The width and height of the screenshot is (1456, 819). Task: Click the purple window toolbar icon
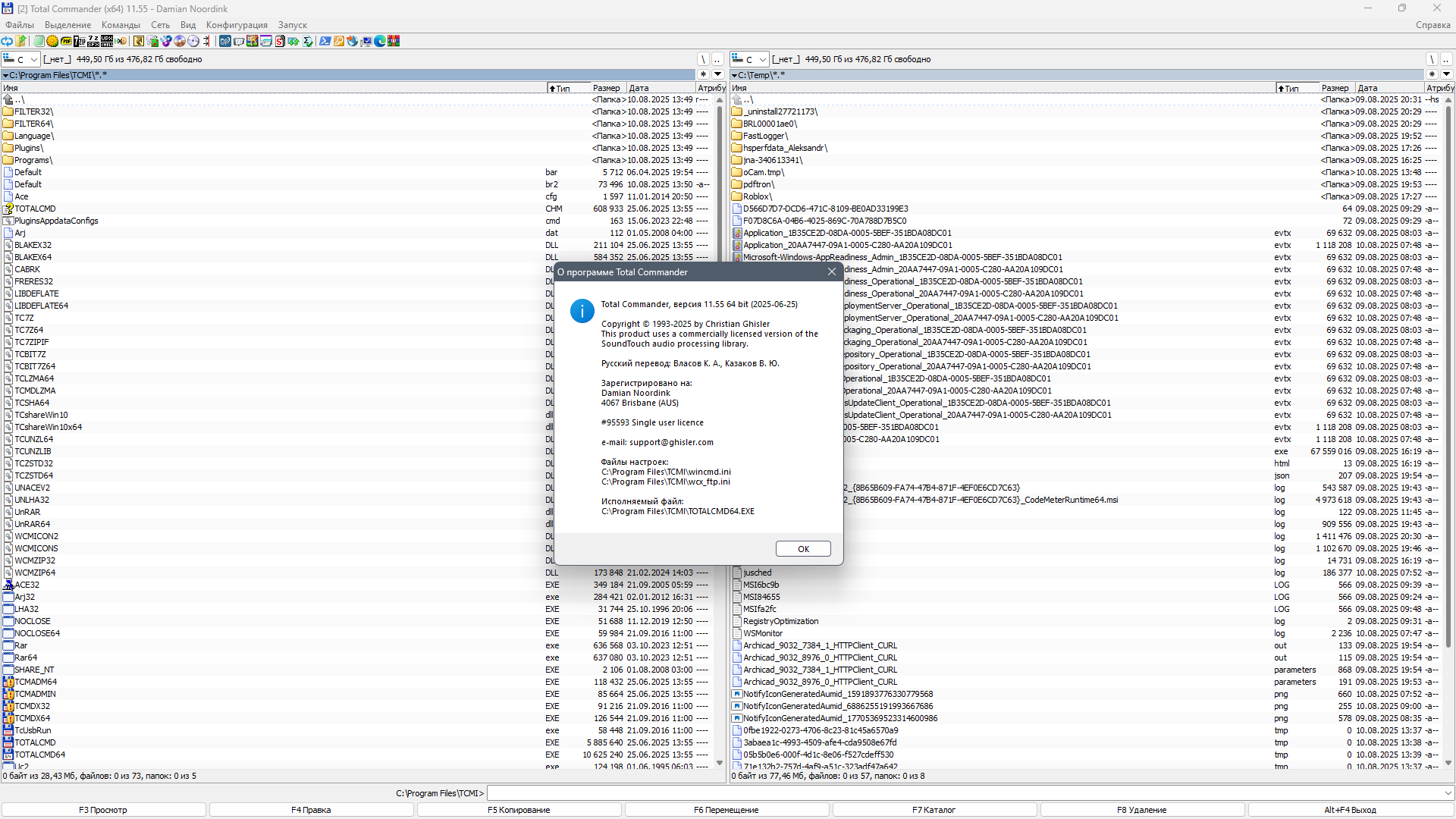tap(266, 41)
